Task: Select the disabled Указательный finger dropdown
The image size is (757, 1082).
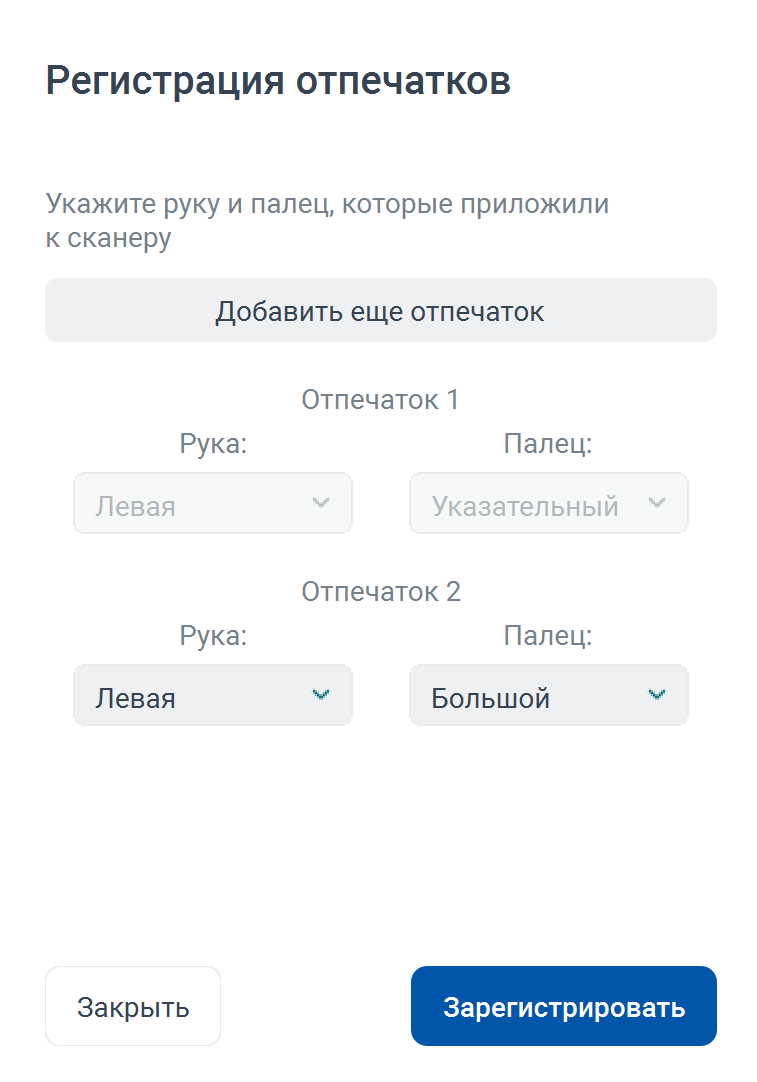Action: click(x=549, y=503)
